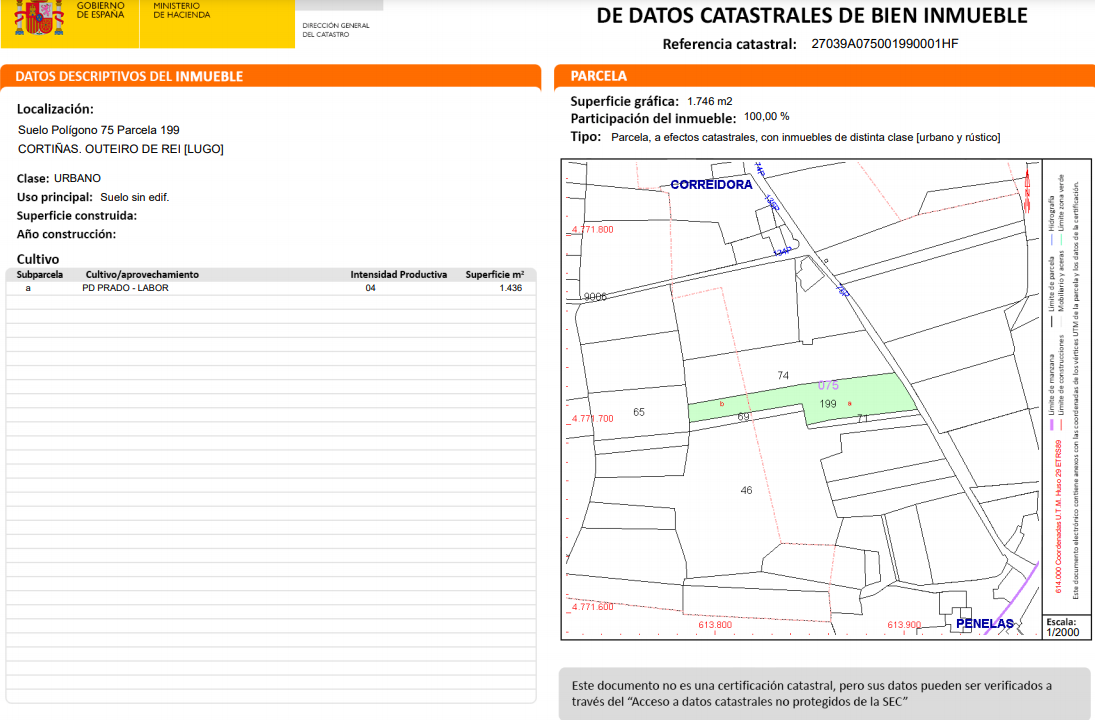Viewport: 1095px width, 720px height.
Task: Click the Ministerio de Hacienda logo
Action: (x=182, y=10)
